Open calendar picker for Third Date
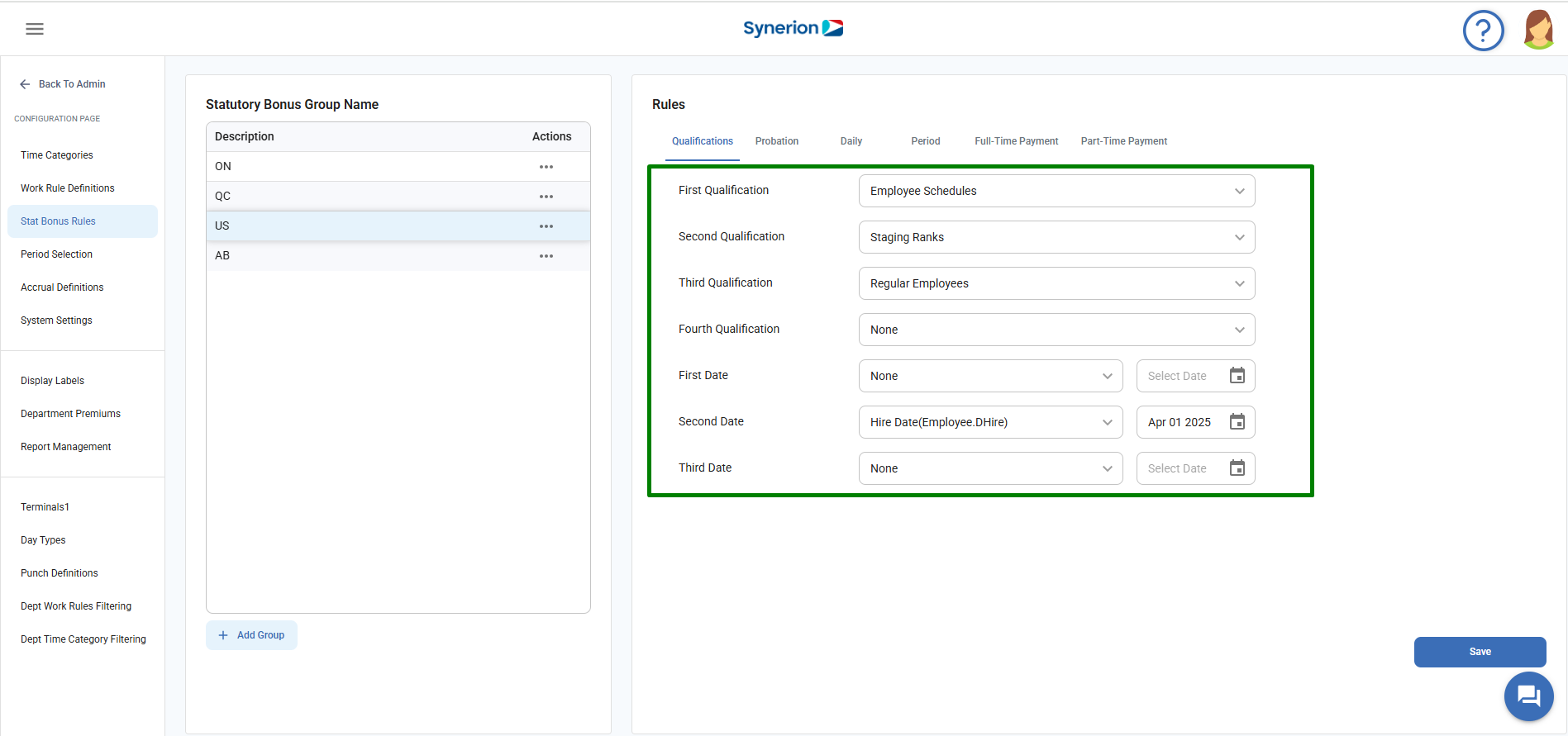The image size is (1568, 736). (x=1237, y=468)
